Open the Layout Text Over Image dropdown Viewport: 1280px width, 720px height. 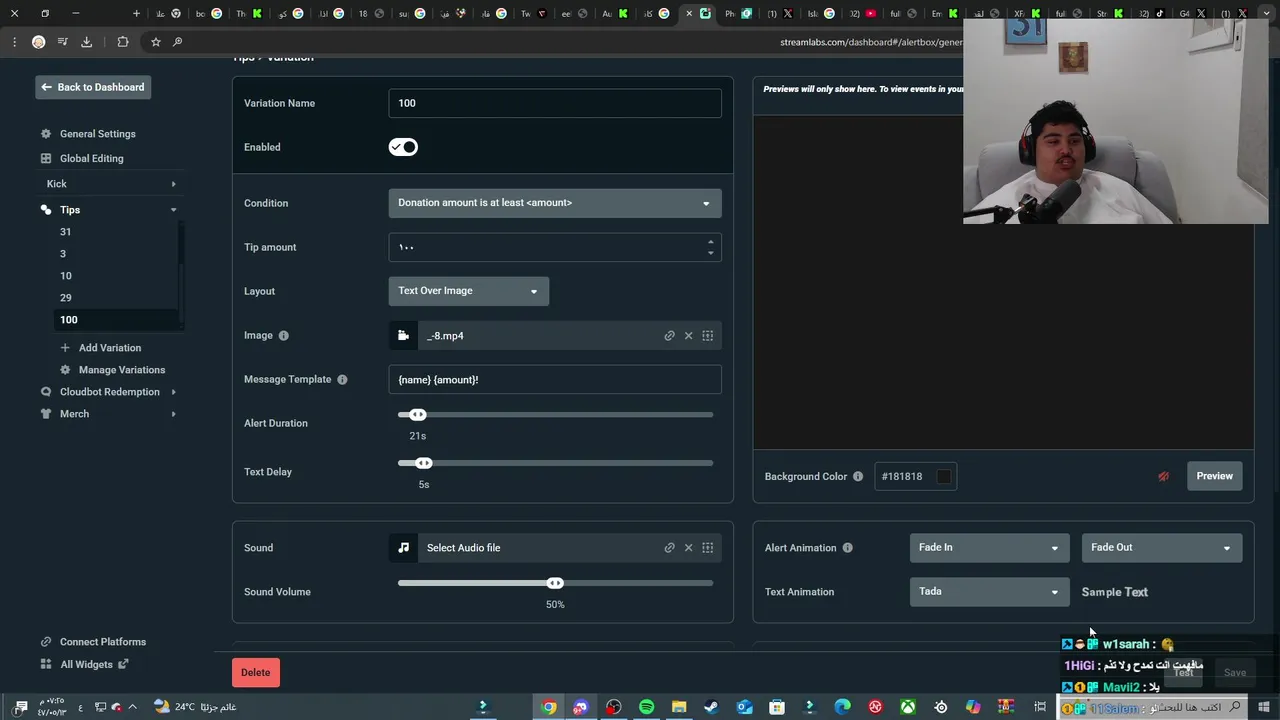pos(468,291)
